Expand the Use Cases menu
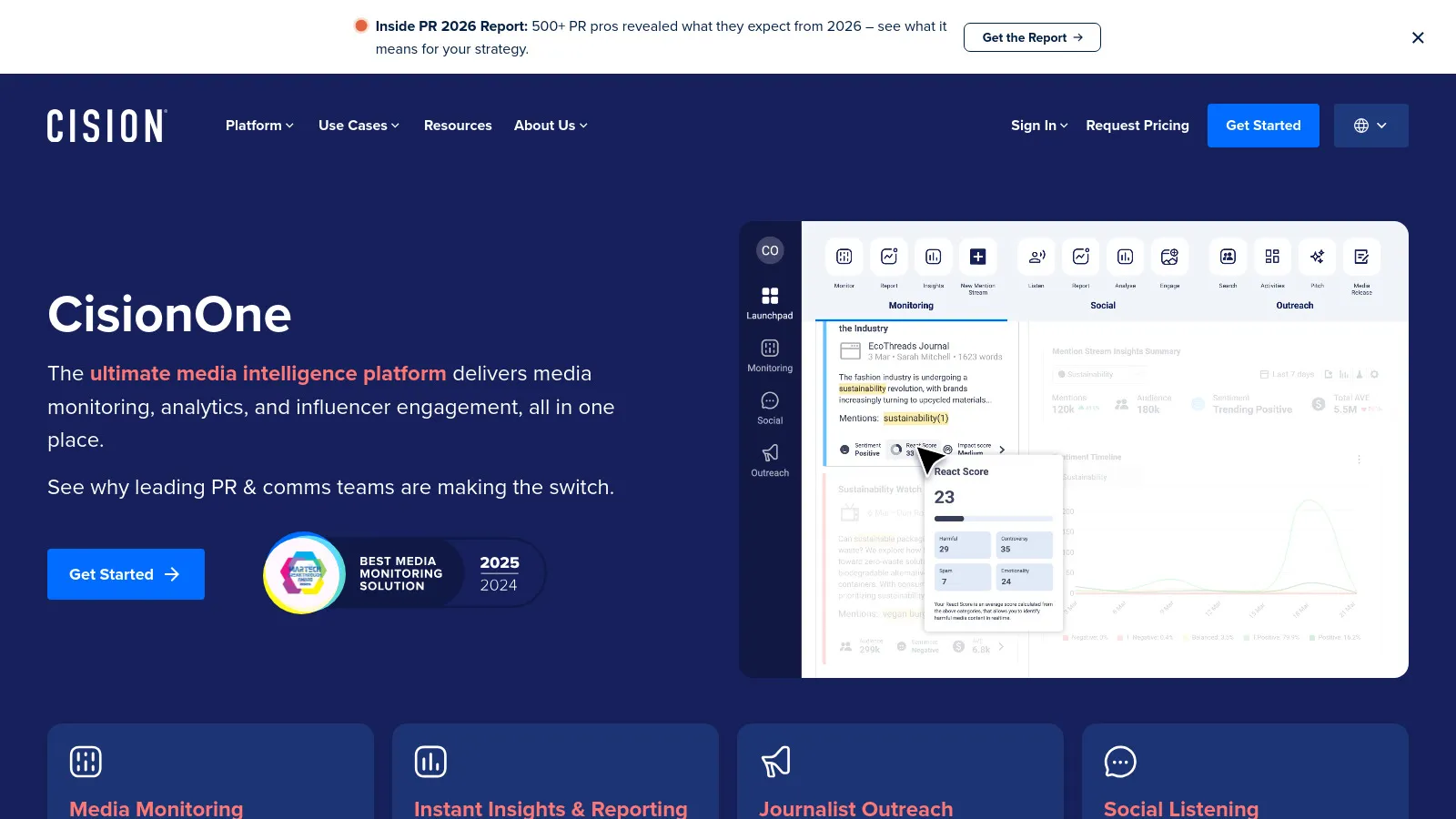This screenshot has height=819, width=1456. [x=358, y=126]
